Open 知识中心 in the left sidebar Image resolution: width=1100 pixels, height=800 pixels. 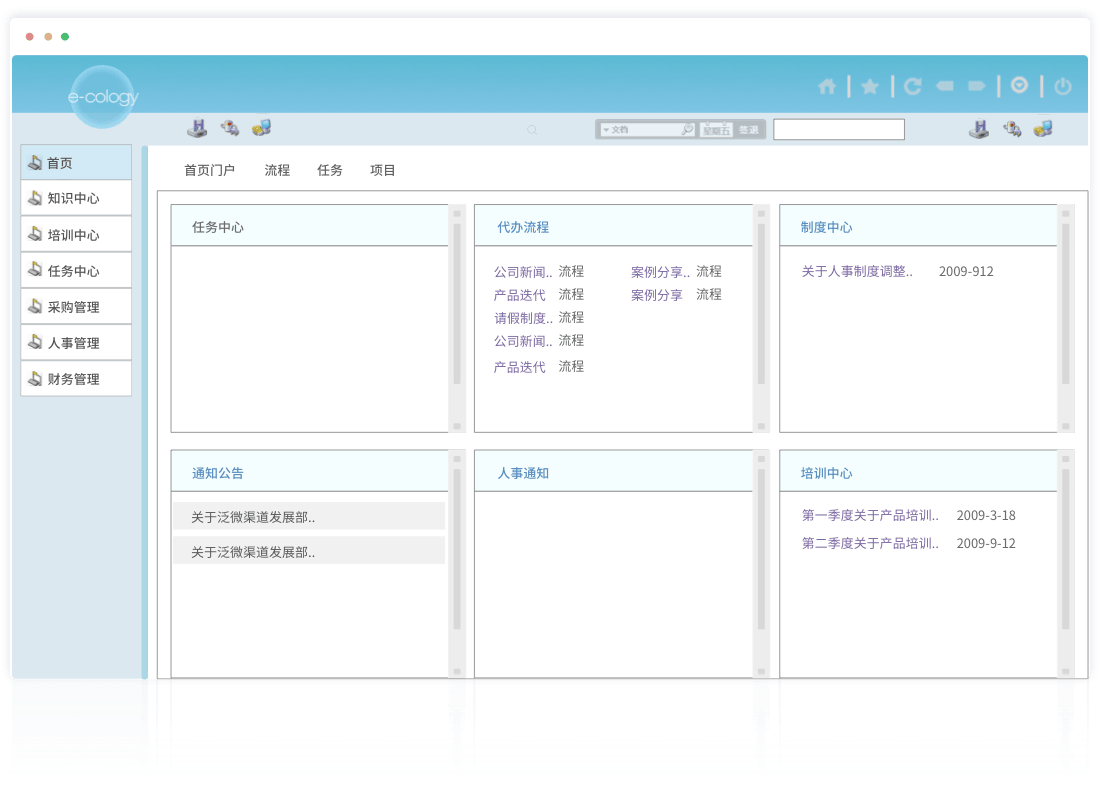[76, 199]
